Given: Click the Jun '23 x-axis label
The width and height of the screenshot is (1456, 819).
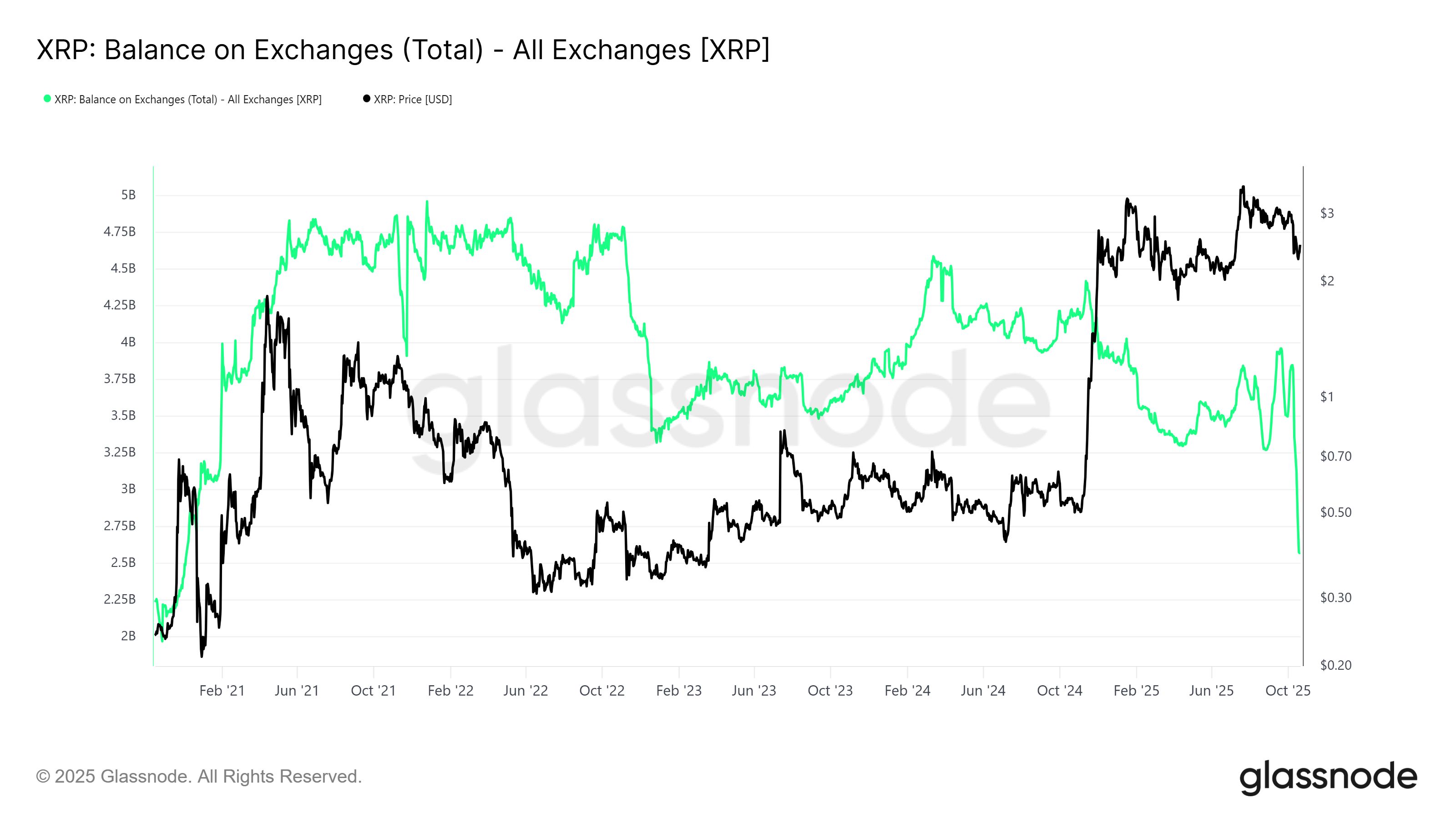Looking at the screenshot, I should [x=753, y=691].
